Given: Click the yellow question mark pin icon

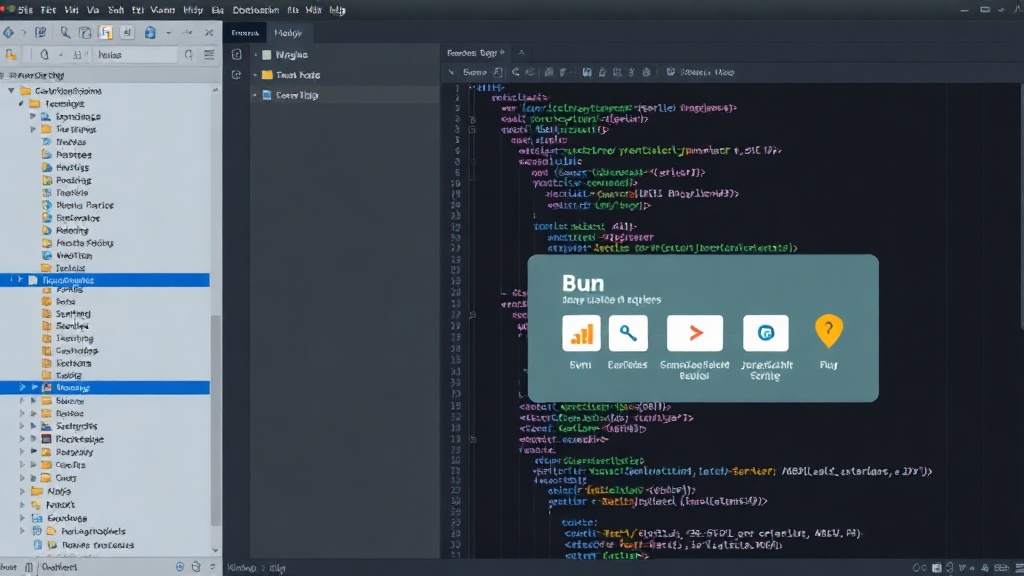Looking at the screenshot, I should pos(828,330).
